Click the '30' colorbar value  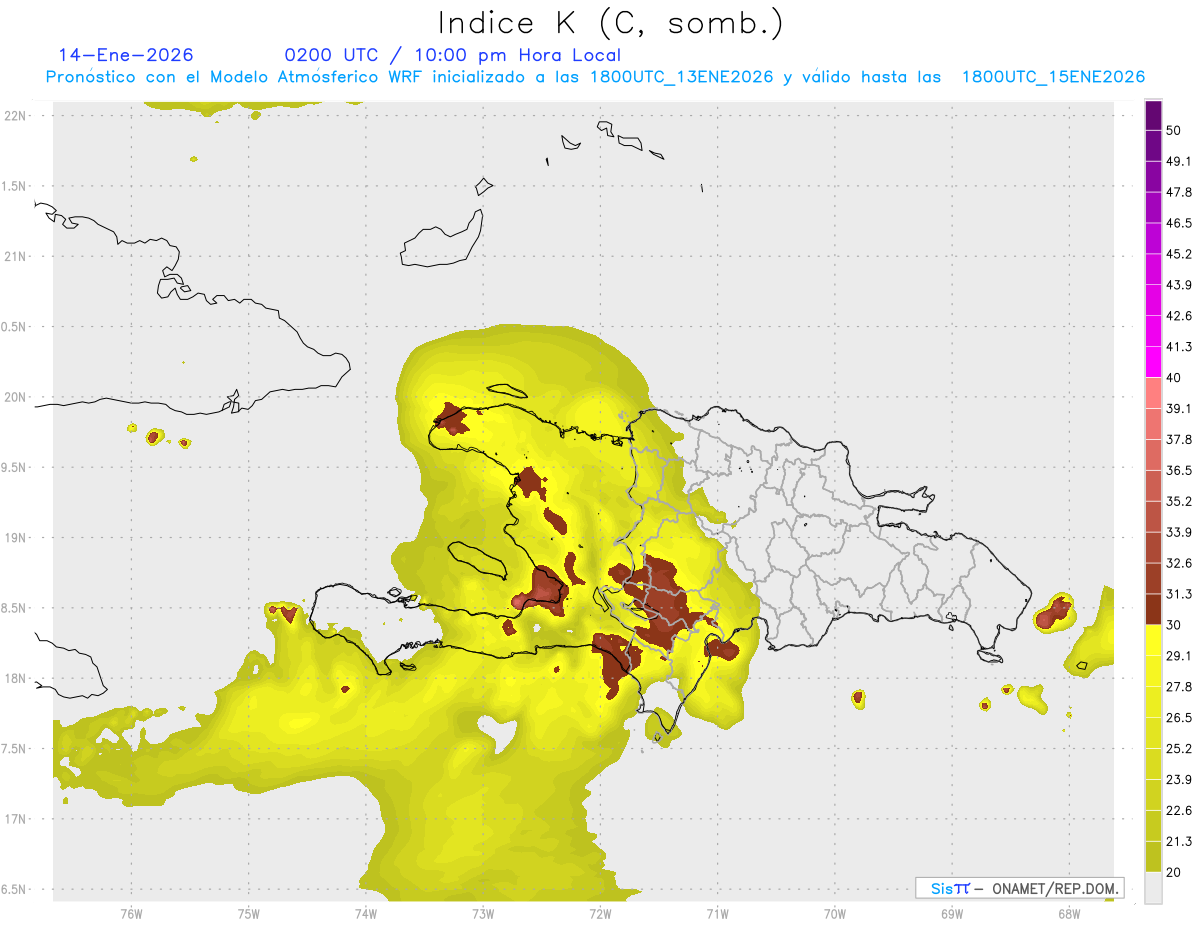pos(1175,625)
